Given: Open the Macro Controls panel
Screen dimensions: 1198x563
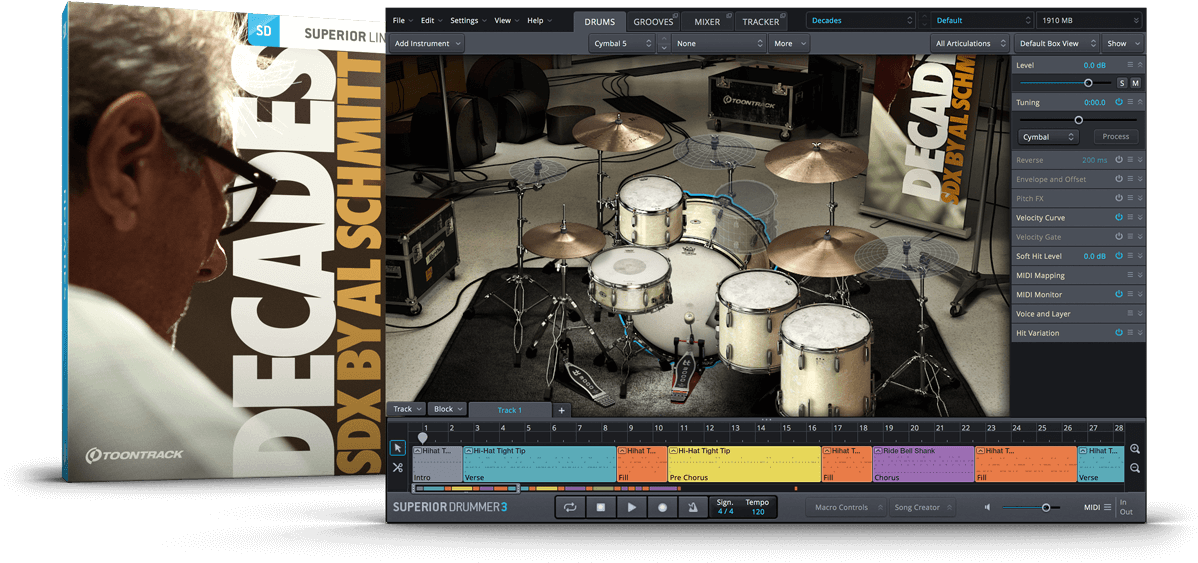Looking at the screenshot, I should (846, 507).
